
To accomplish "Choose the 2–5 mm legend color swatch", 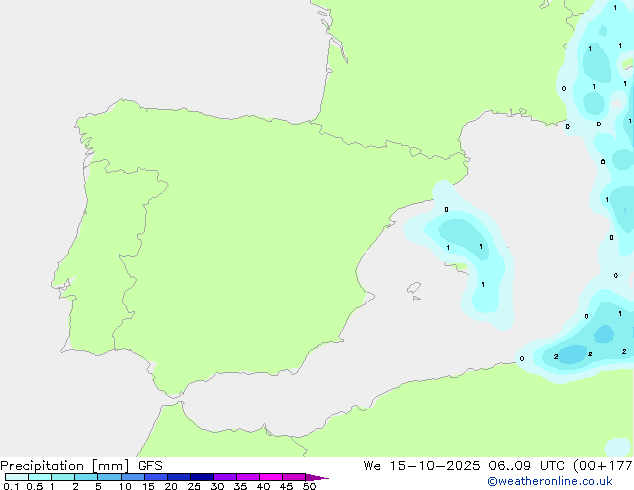I will coord(86,477).
